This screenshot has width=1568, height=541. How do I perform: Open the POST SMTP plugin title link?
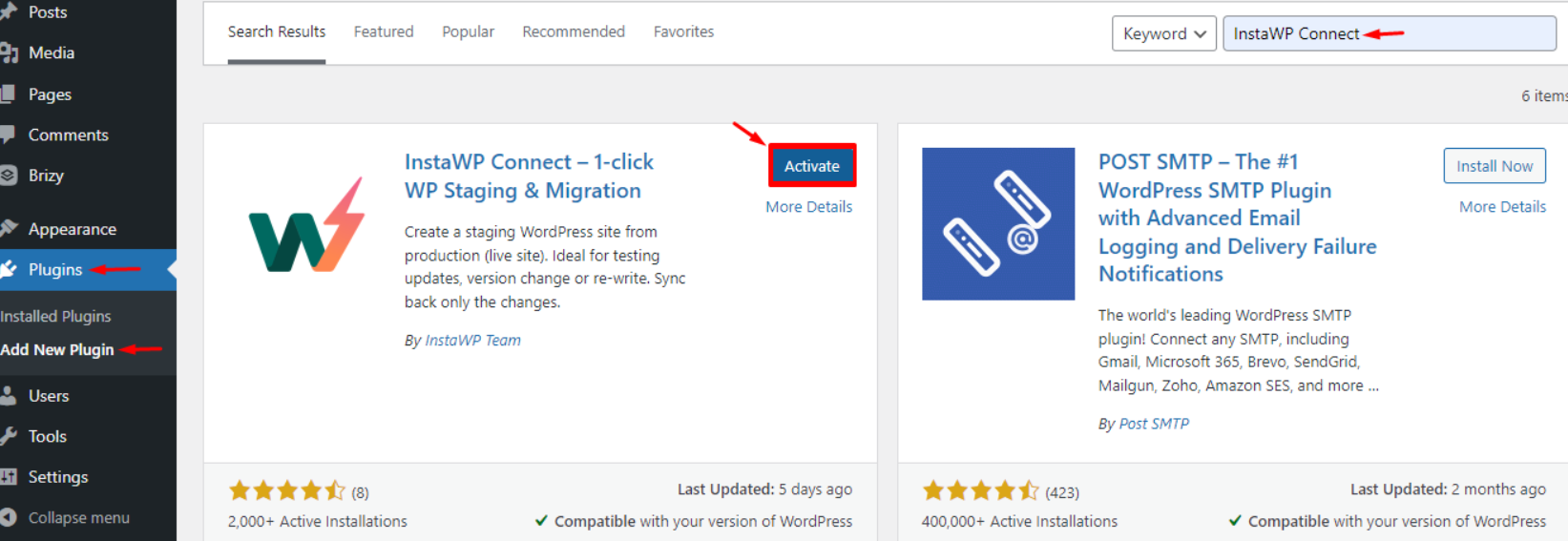click(1238, 218)
